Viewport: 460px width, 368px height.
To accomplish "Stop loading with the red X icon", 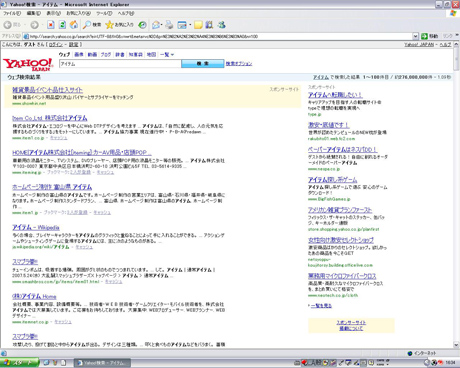I will [51, 25].
